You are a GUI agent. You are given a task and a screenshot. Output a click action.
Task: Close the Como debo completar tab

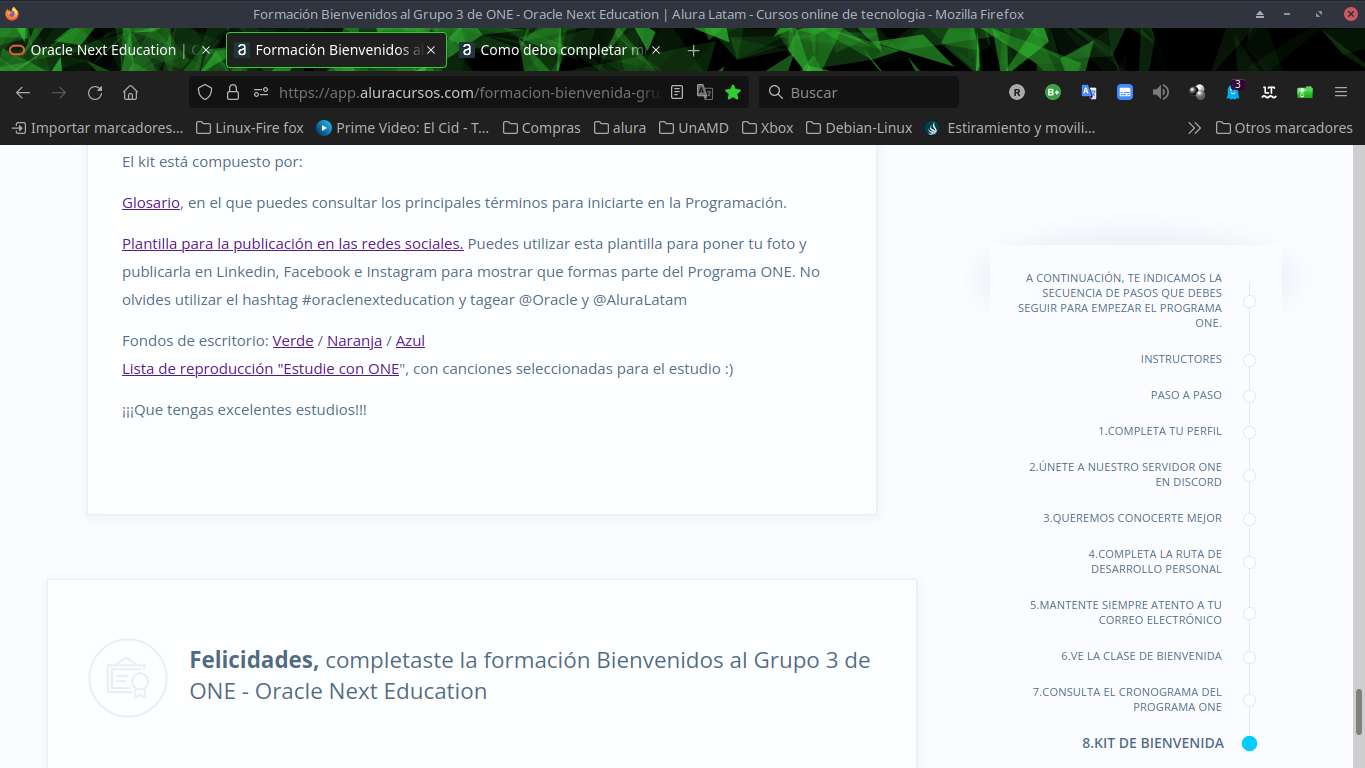(656, 50)
